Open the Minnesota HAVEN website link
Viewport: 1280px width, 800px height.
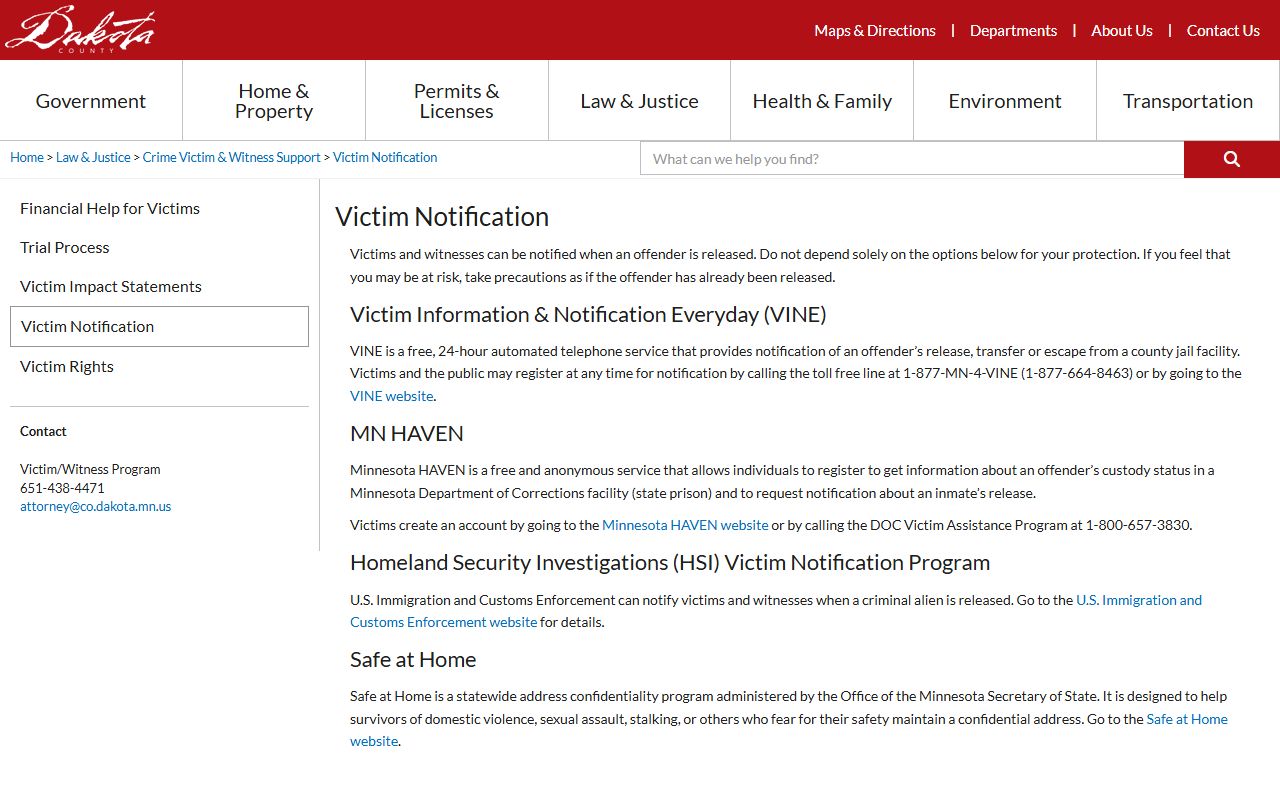coord(685,525)
